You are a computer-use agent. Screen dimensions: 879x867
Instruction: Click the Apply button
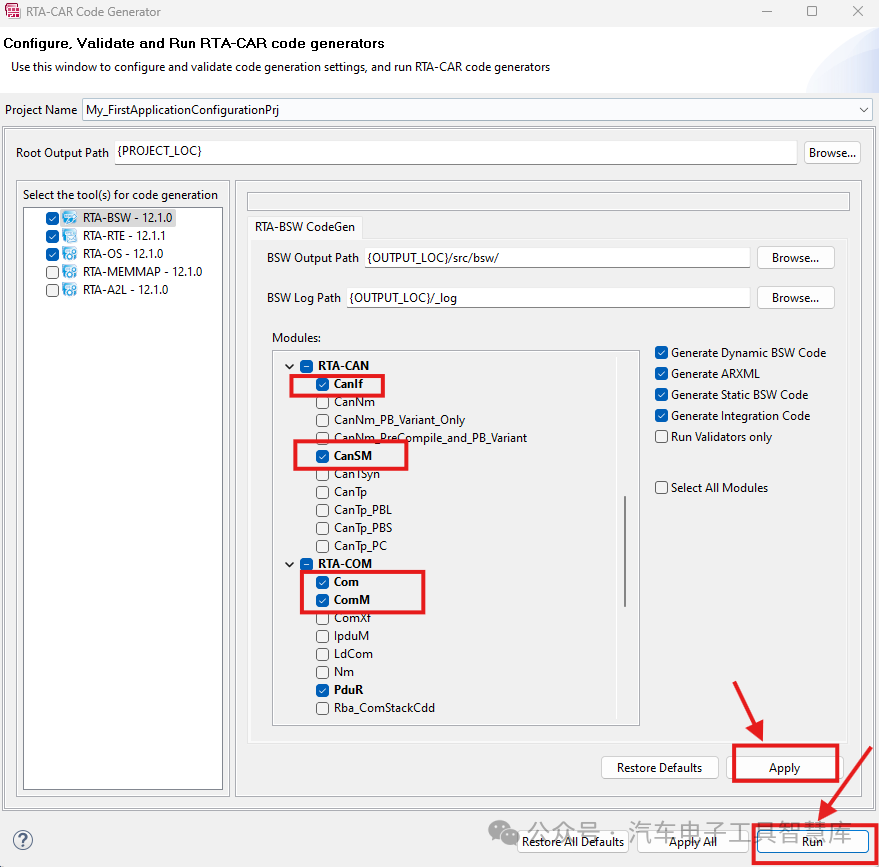784,768
